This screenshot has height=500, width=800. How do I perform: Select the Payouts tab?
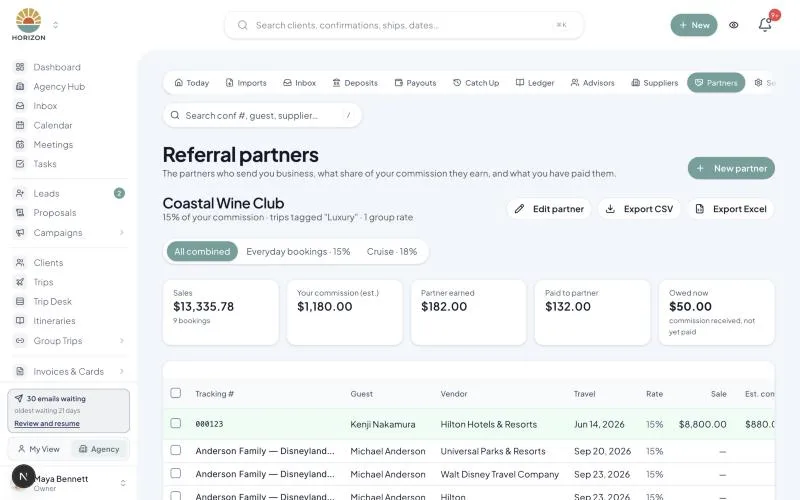pos(415,83)
